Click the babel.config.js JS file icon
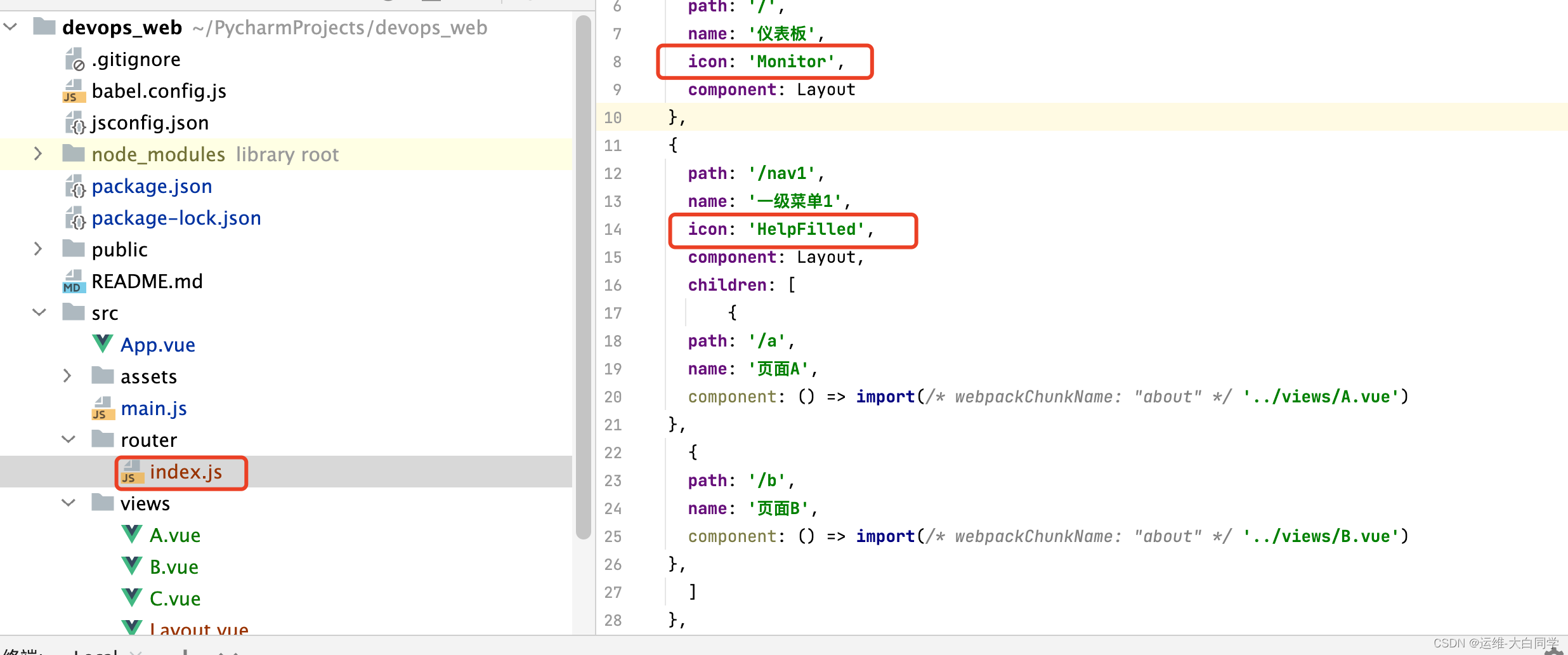 tap(74, 91)
